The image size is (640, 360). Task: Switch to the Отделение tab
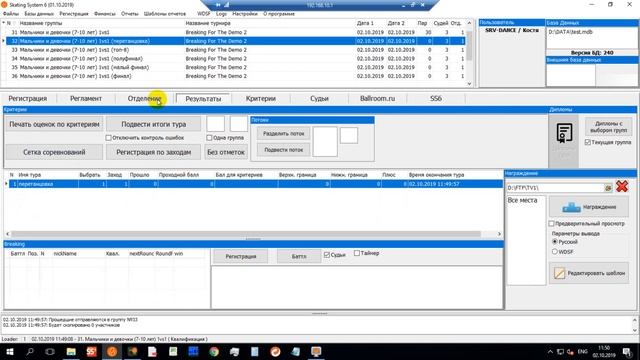(x=144, y=99)
